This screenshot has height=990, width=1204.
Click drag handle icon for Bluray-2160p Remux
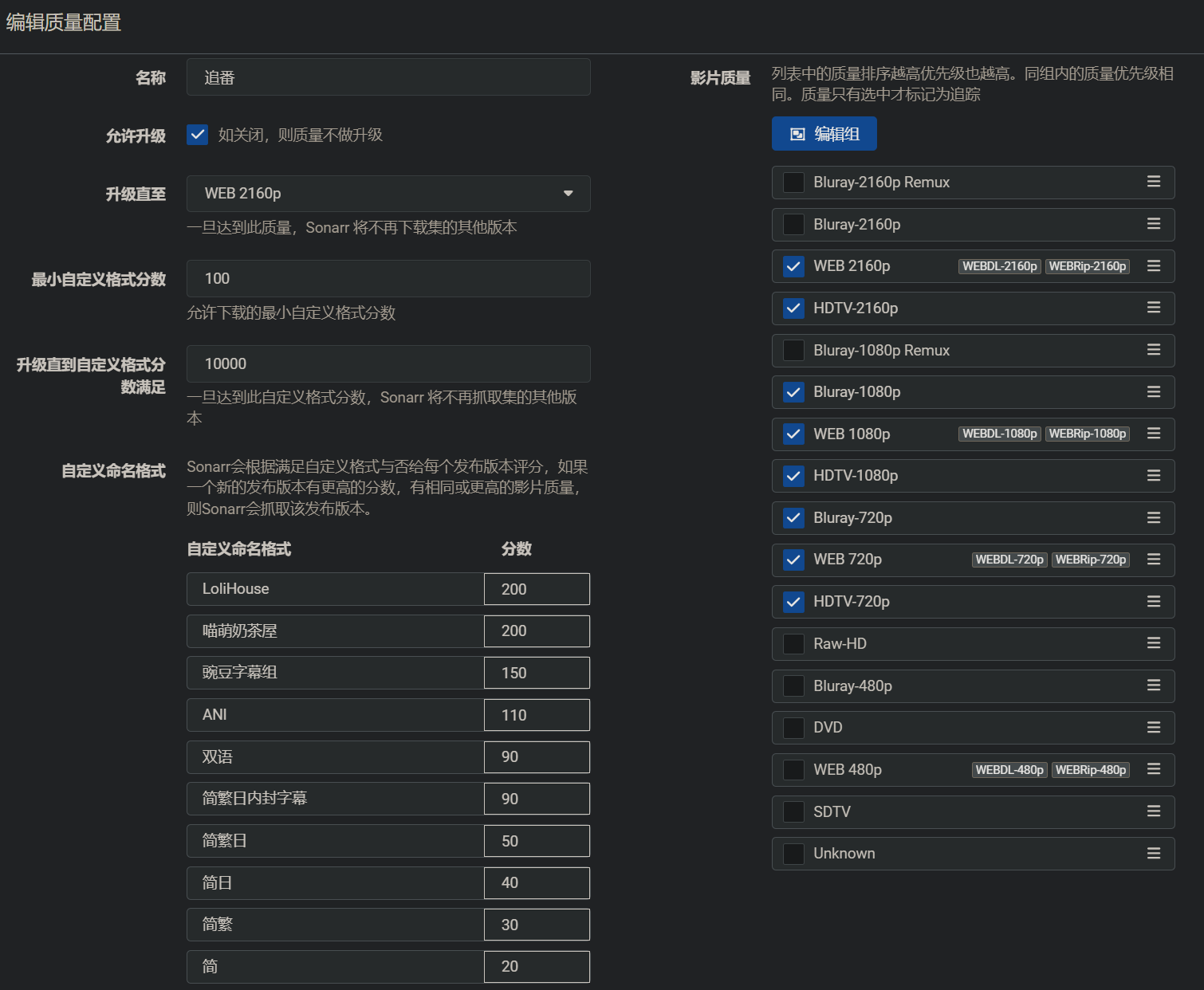point(1153,182)
